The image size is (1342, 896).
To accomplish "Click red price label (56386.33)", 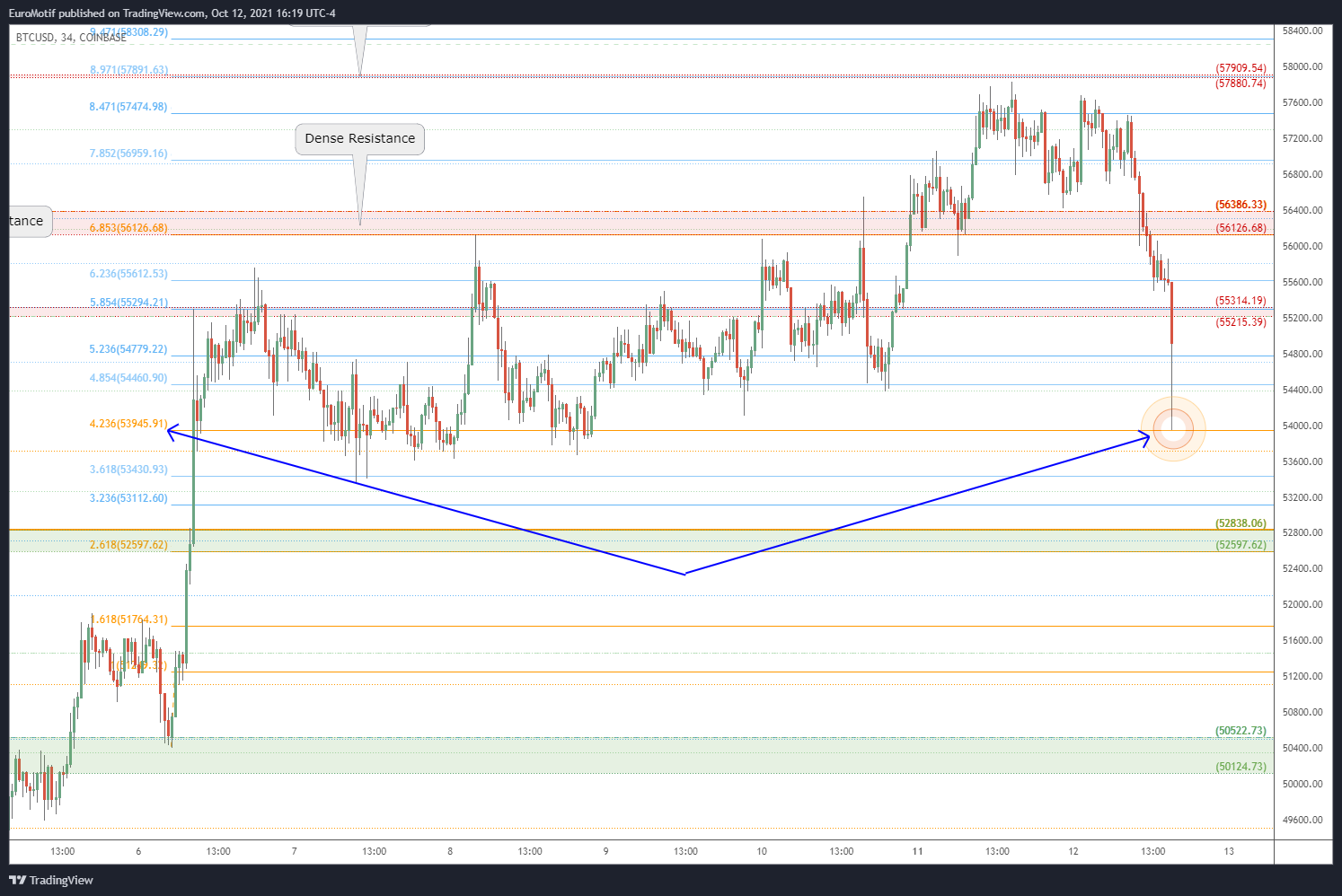I will point(1240,205).
